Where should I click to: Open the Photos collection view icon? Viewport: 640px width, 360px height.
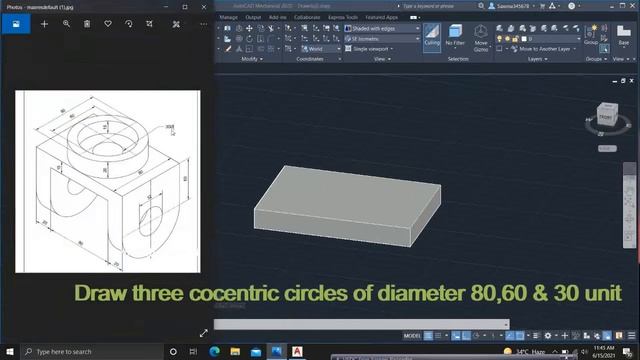click(16, 24)
